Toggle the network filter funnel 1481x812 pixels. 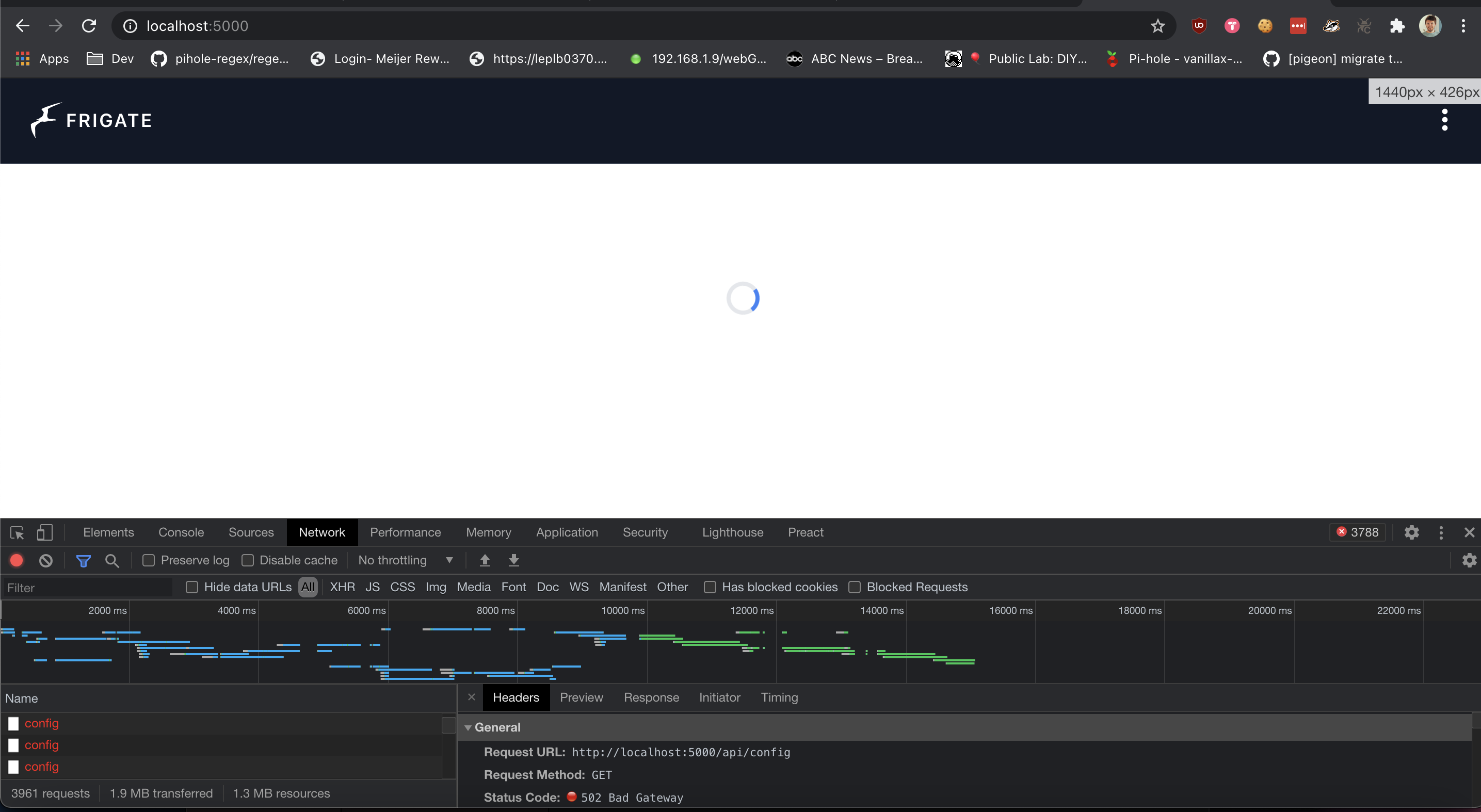(x=84, y=560)
